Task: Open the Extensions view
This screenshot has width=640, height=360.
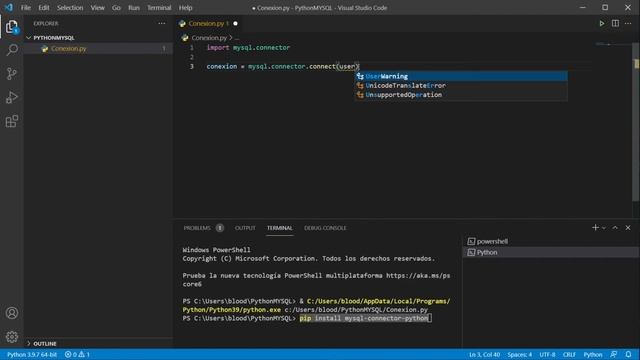Action: [x=12, y=121]
